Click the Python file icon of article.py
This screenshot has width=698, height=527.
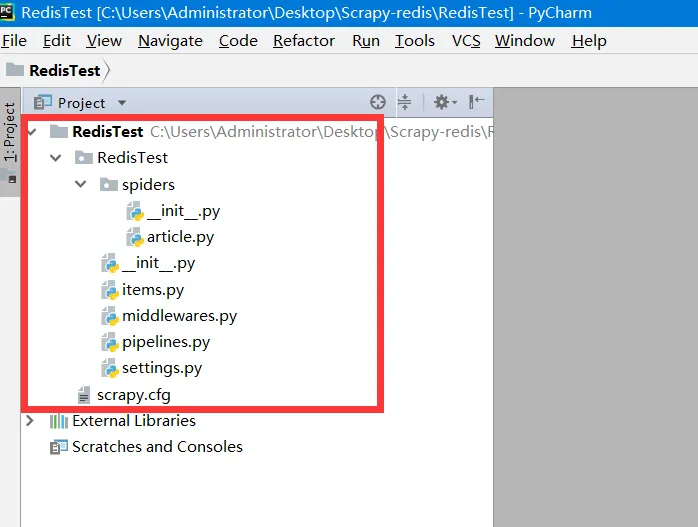click(x=135, y=237)
